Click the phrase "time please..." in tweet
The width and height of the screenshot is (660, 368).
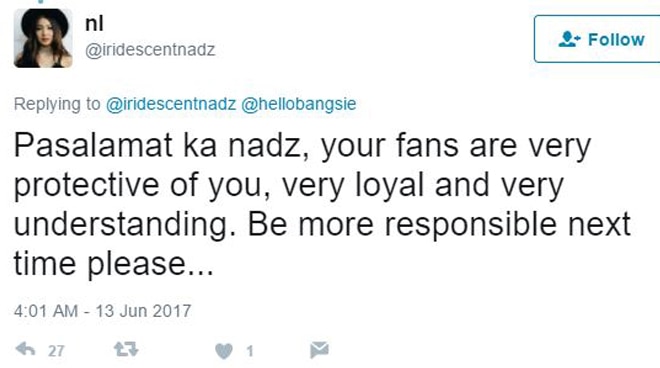click(114, 264)
